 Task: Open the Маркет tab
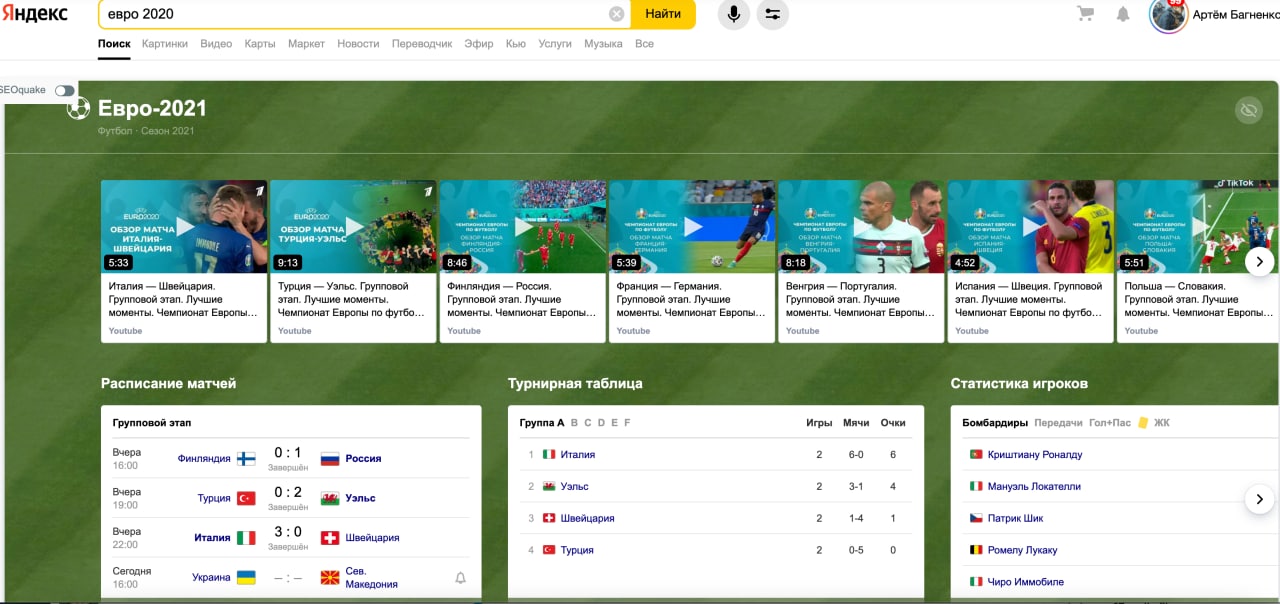coord(306,44)
